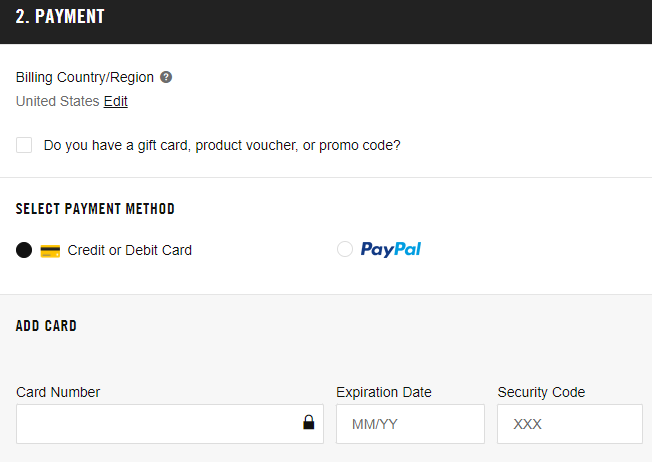The height and width of the screenshot is (462, 652).
Task: Click the MM/YY Expiration Date field
Action: [410, 424]
